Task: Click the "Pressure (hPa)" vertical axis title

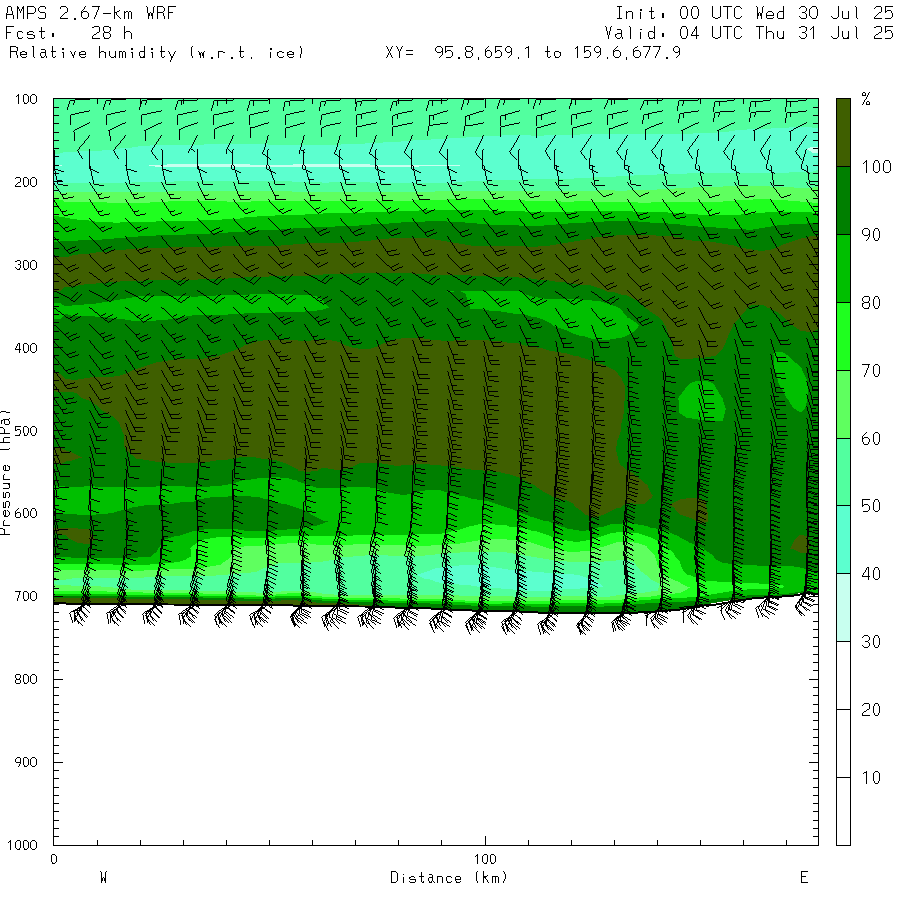Action: click(x=5, y=472)
